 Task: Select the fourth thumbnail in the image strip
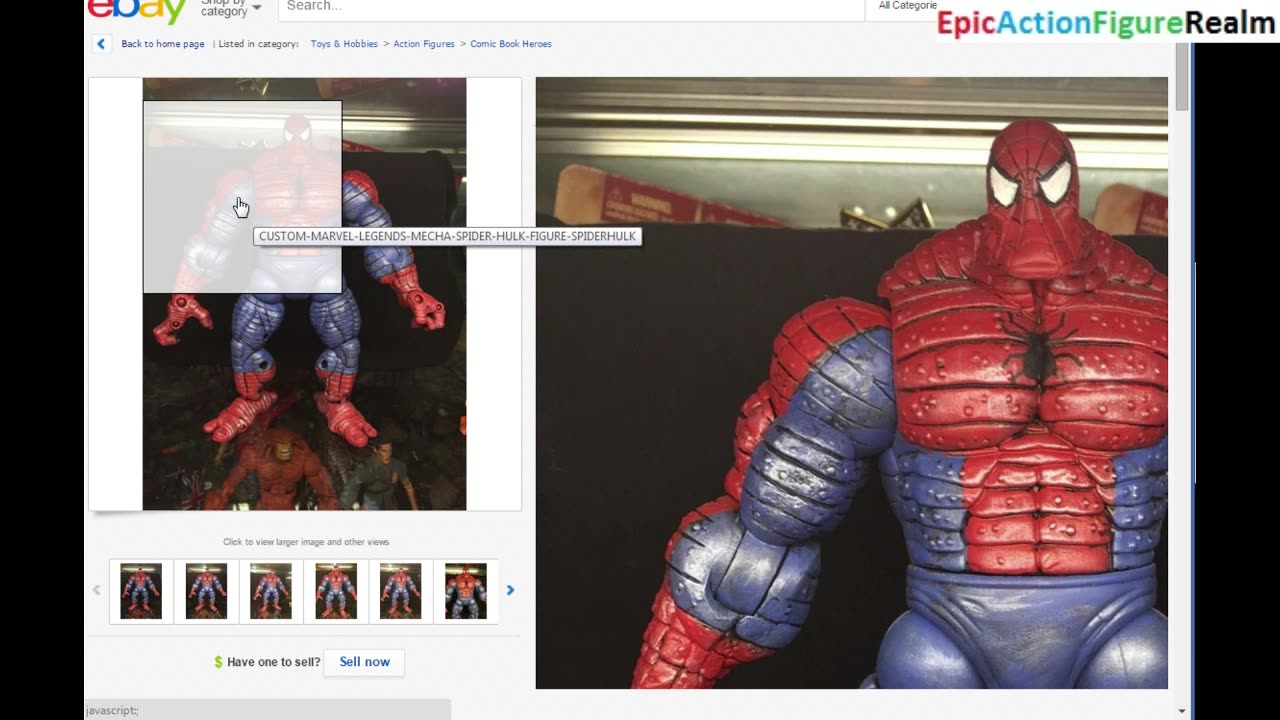pos(336,591)
